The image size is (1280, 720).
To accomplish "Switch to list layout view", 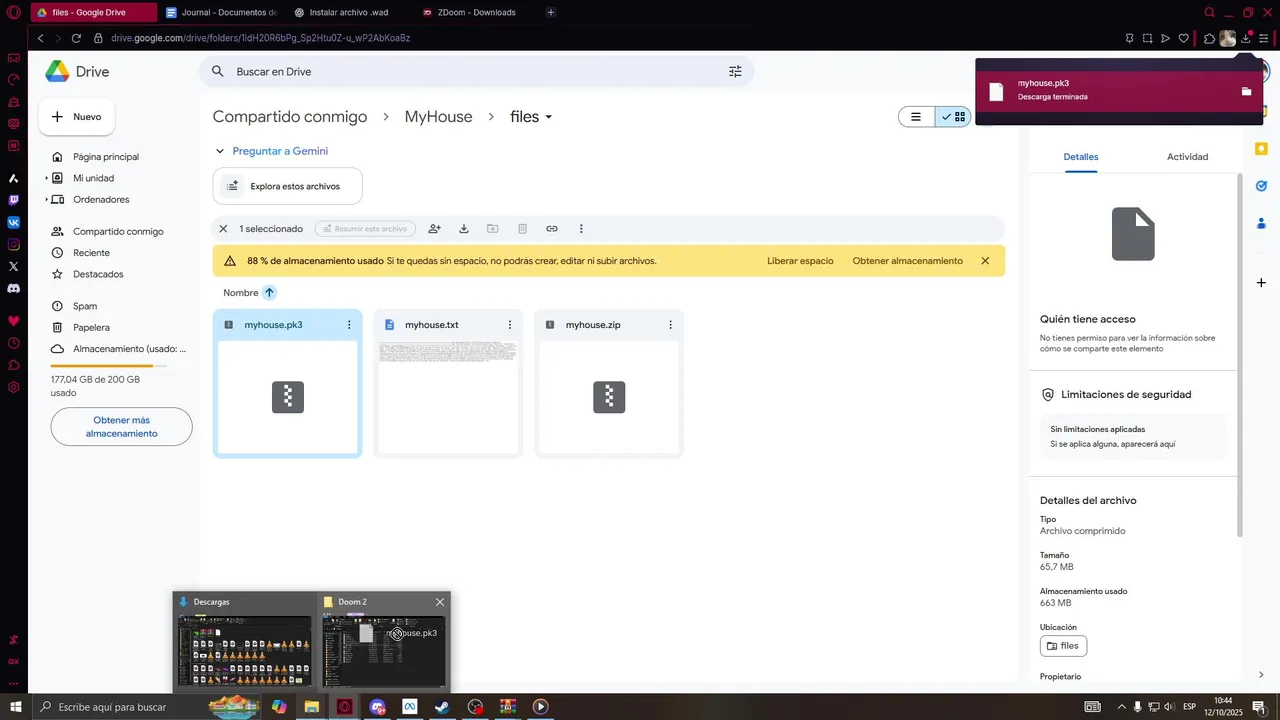I will tap(916, 117).
